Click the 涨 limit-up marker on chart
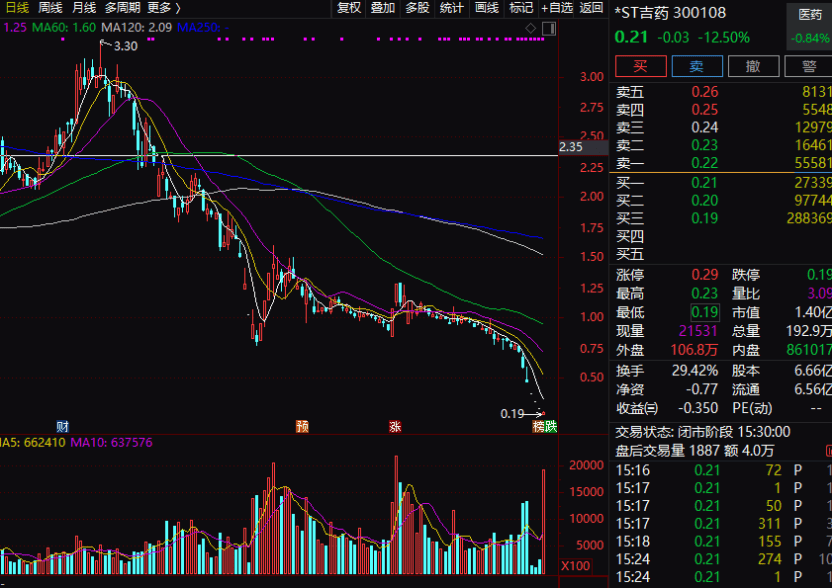This screenshot has height=588, width=832. pyautogui.click(x=395, y=426)
